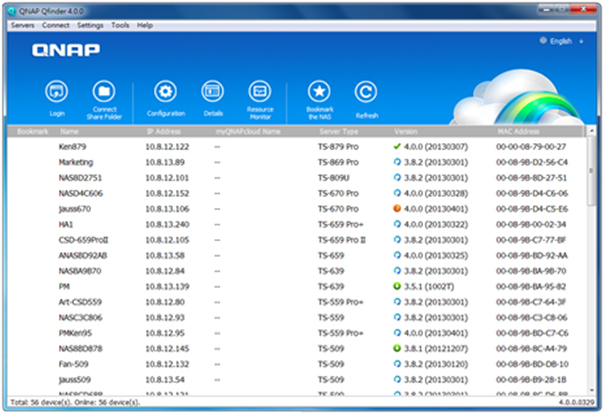Select the Marketing server name
The height and width of the screenshot is (413, 604).
76,162
